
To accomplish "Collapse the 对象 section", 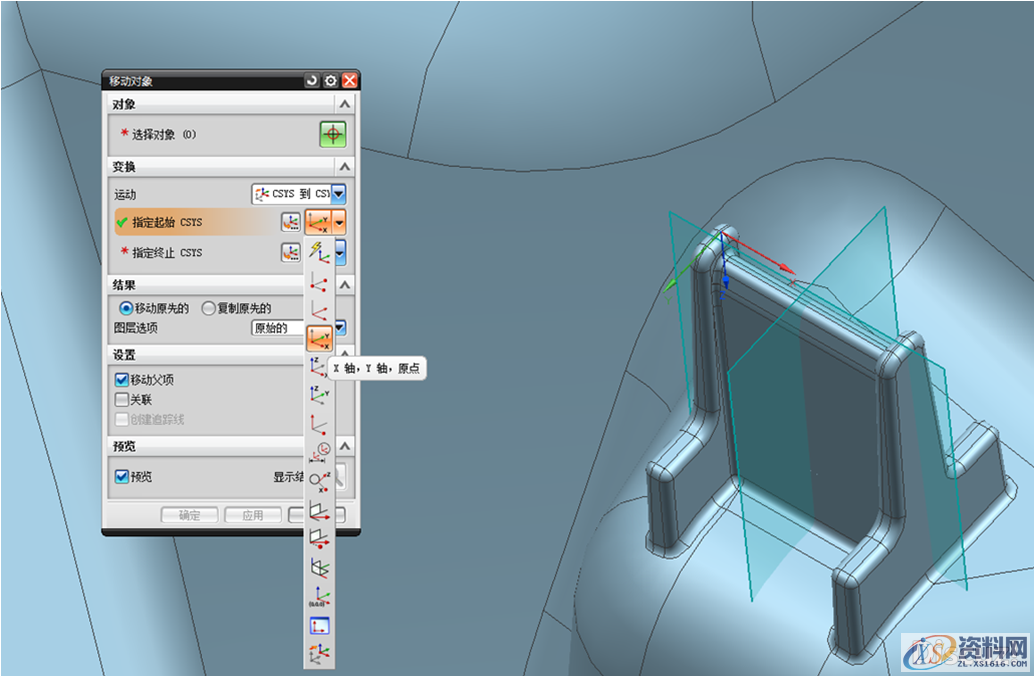I will (x=344, y=104).
